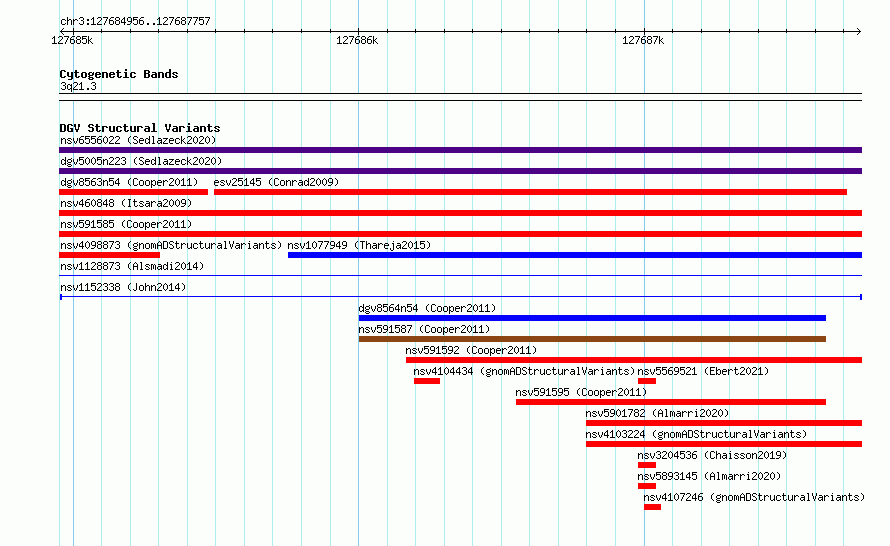The width and height of the screenshot is (890, 546).
Task: Open the dgv8563n54 (Cooper2011) variant label
Action: (x=129, y=182)
